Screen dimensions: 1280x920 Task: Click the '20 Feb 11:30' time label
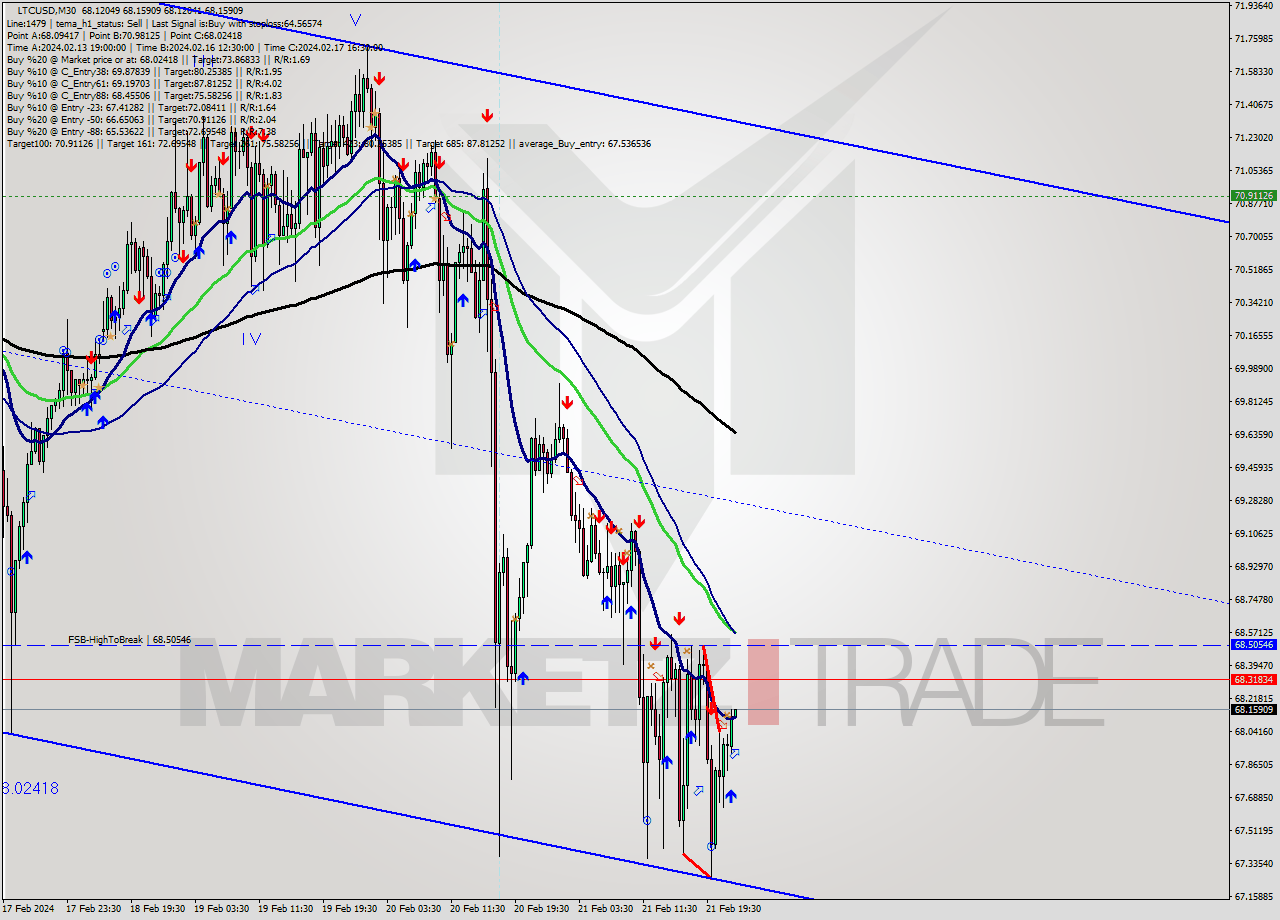pyautogui.click(x=478, y=909)
